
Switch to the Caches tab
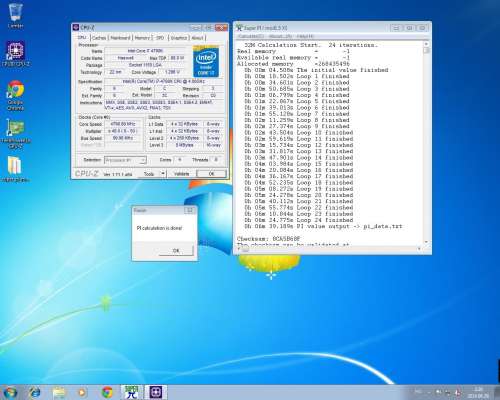pyautogui.click(x=99, y=38)
